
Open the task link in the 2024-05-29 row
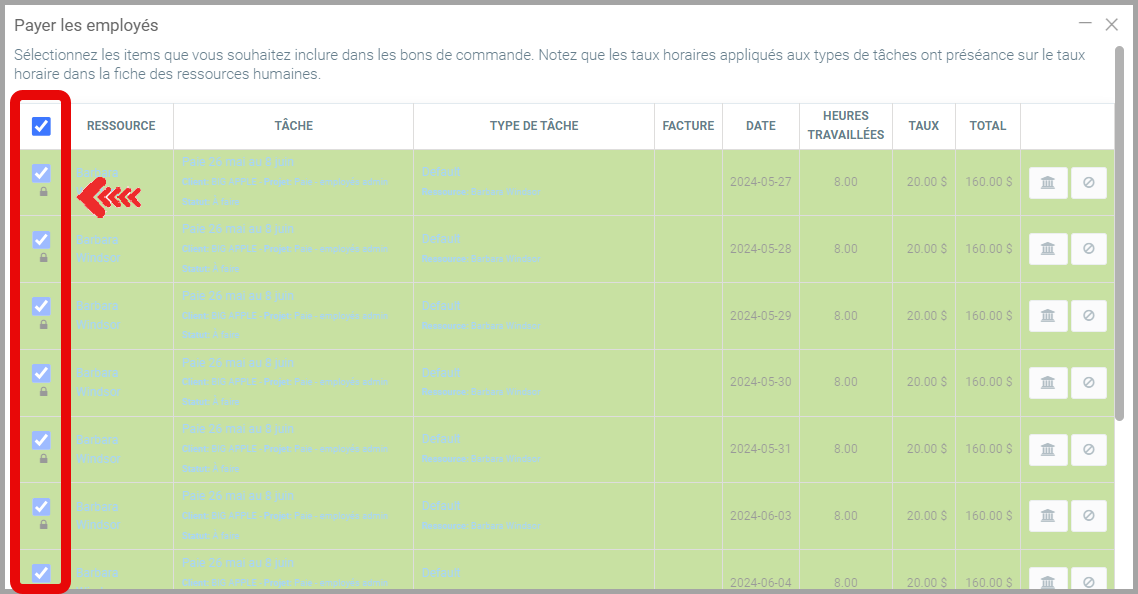[238, 296]
